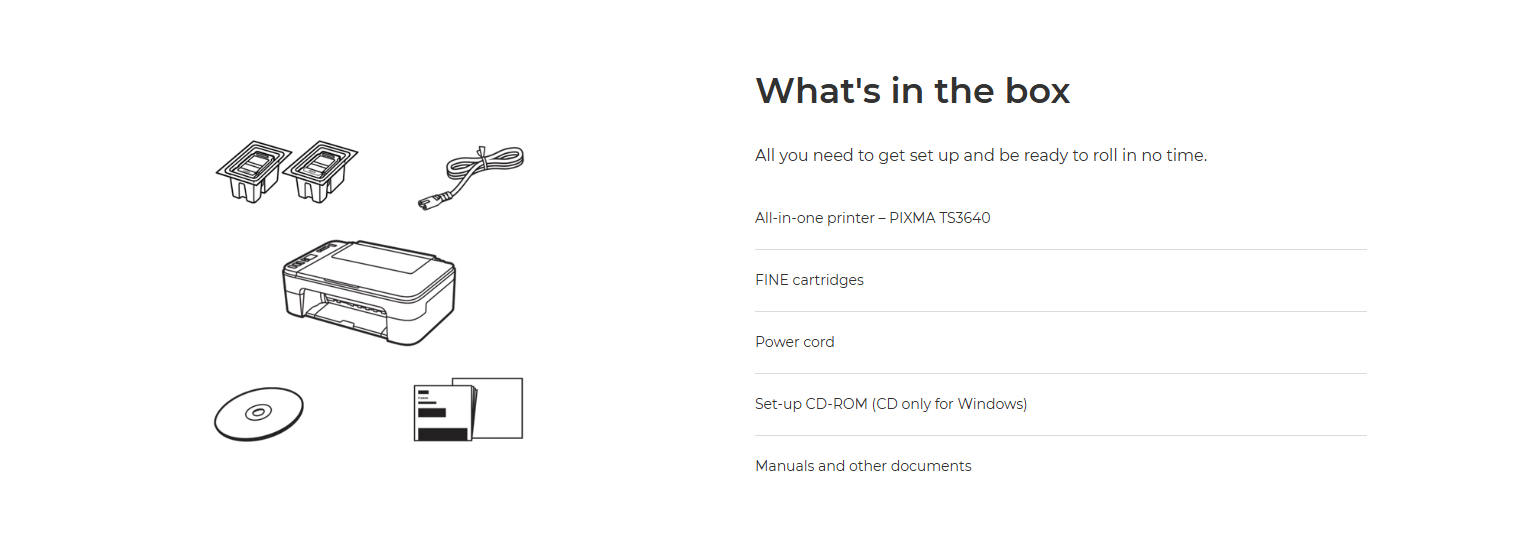Select the "Set-up CD-ROM" list entry
The height and width of the screenshot is (556, 1530).
[x=891, y=404]
